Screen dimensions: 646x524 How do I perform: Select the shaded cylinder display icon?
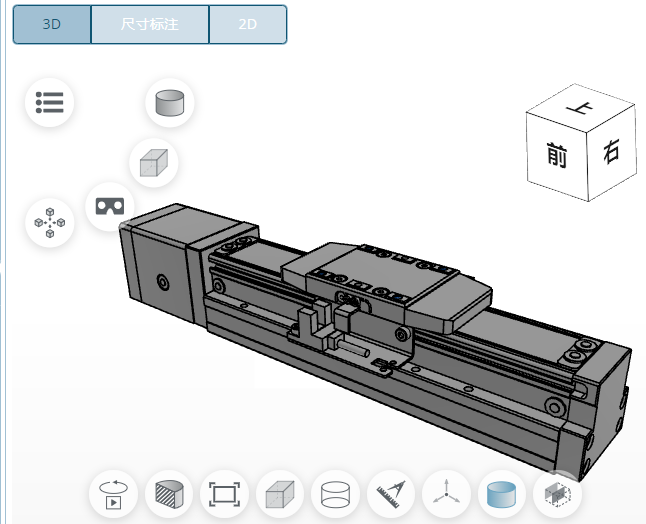tap(170, 102)
